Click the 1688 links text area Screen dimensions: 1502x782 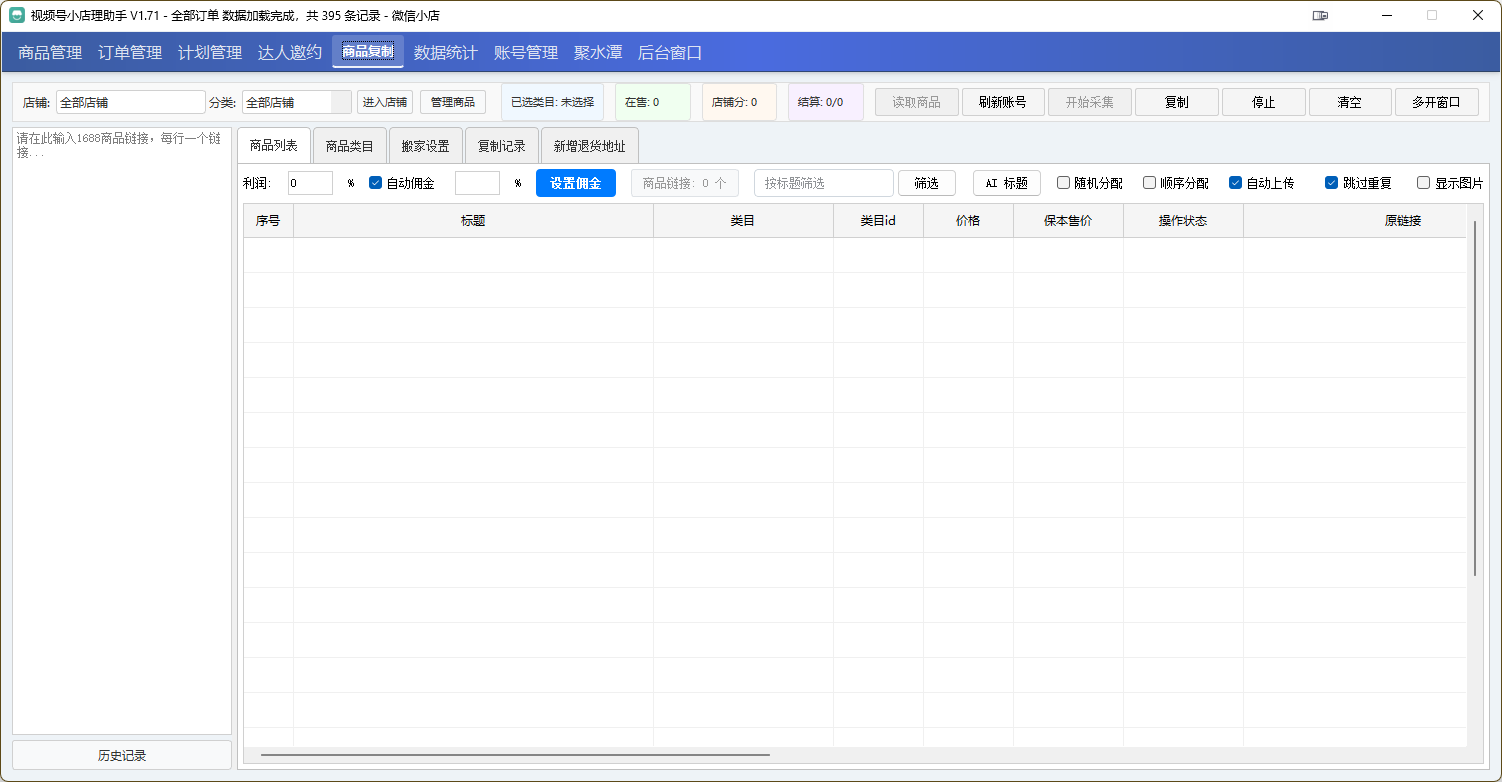[x=122, y=431]
